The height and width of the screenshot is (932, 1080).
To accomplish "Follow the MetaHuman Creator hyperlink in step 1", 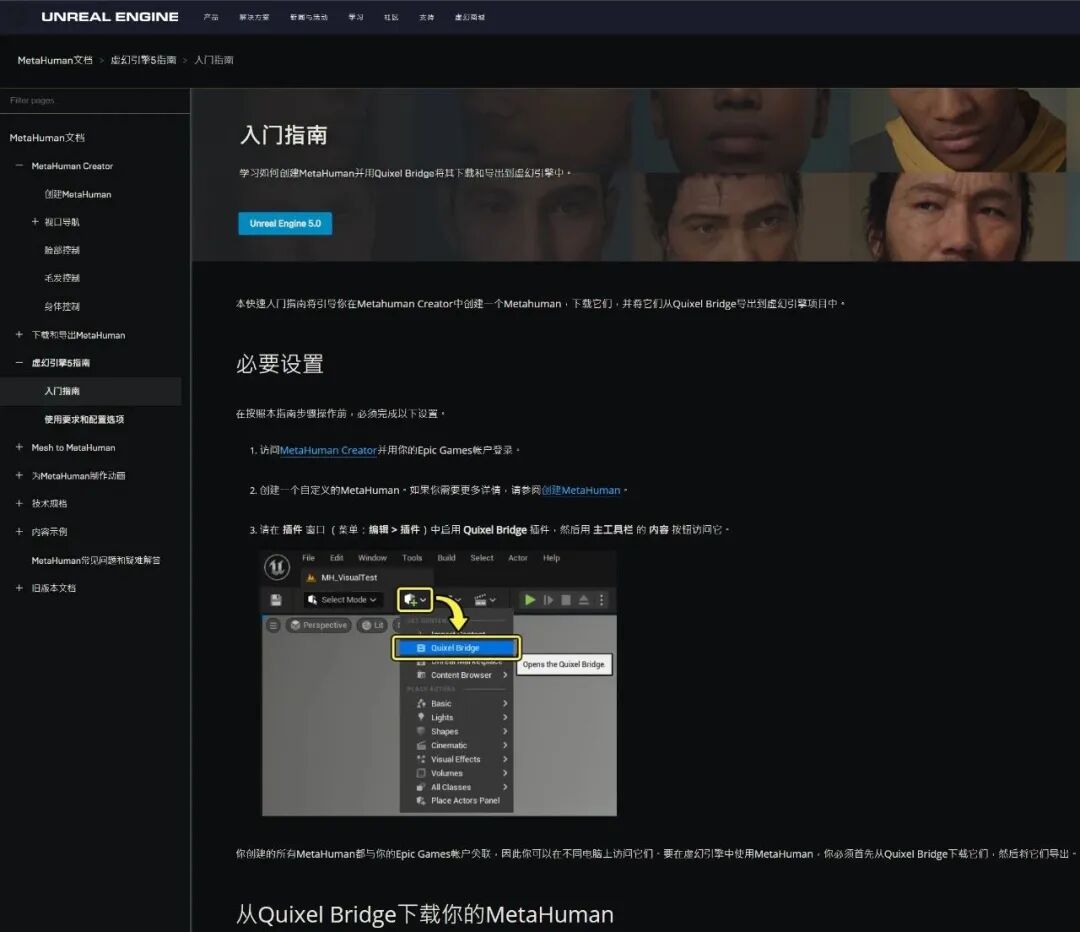I will pyautogui.click(x=328, y=451).
